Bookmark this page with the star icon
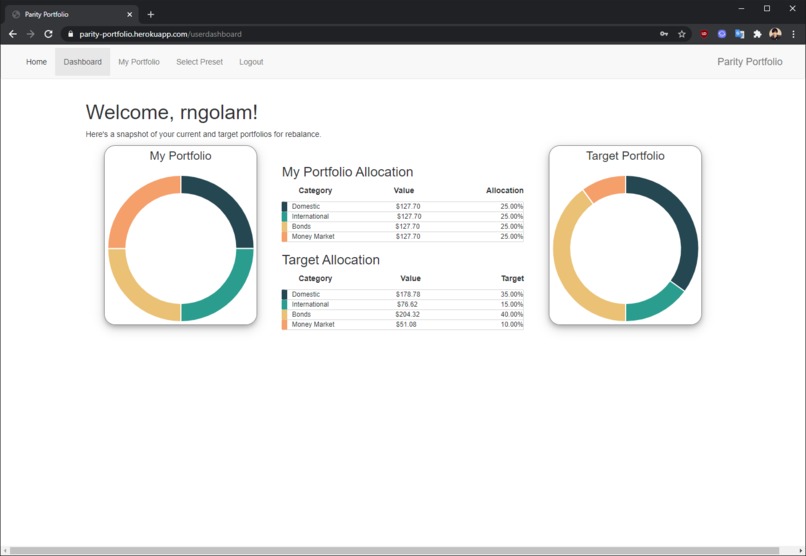Screen dimensions: 806x556 click(x=682, y=34)
